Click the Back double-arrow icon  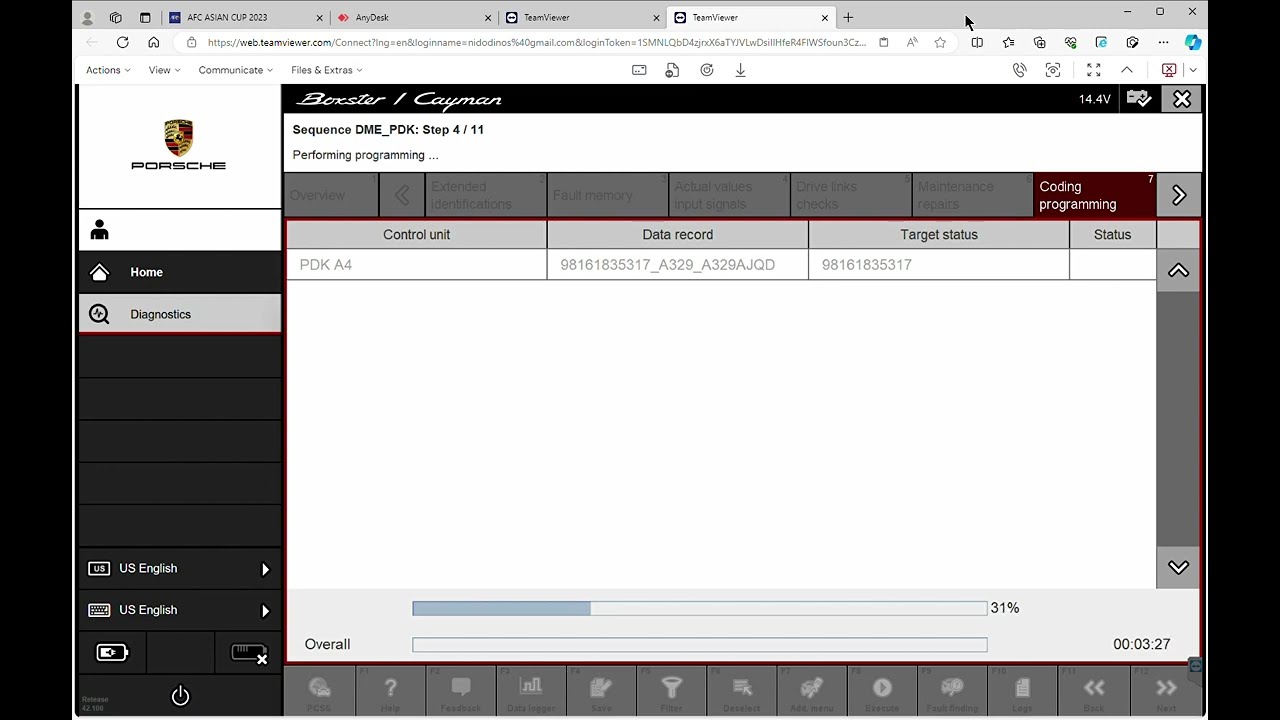[1094, 688]
